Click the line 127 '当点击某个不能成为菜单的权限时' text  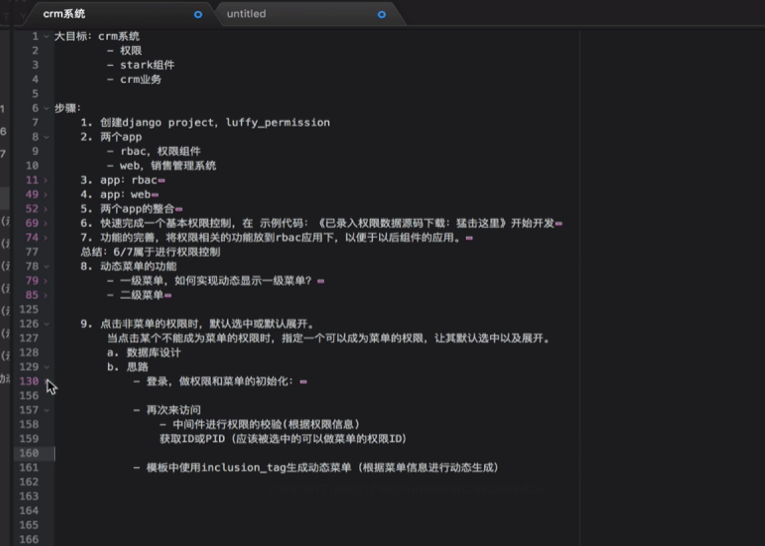pos(328,338)
